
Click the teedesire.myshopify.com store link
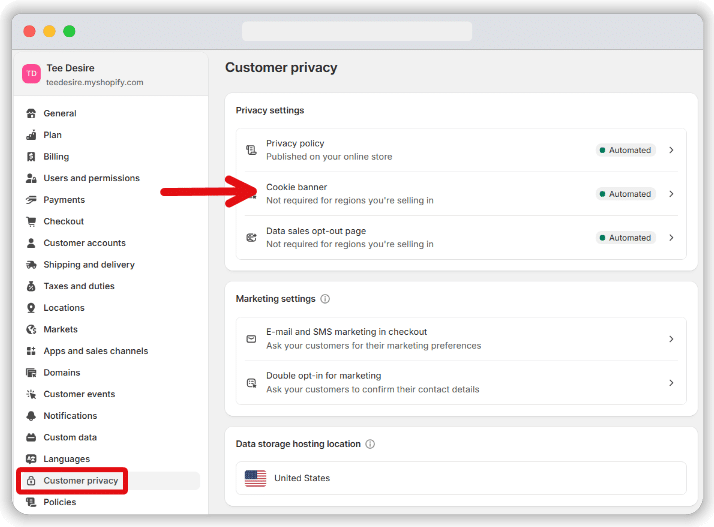[95, 82]
